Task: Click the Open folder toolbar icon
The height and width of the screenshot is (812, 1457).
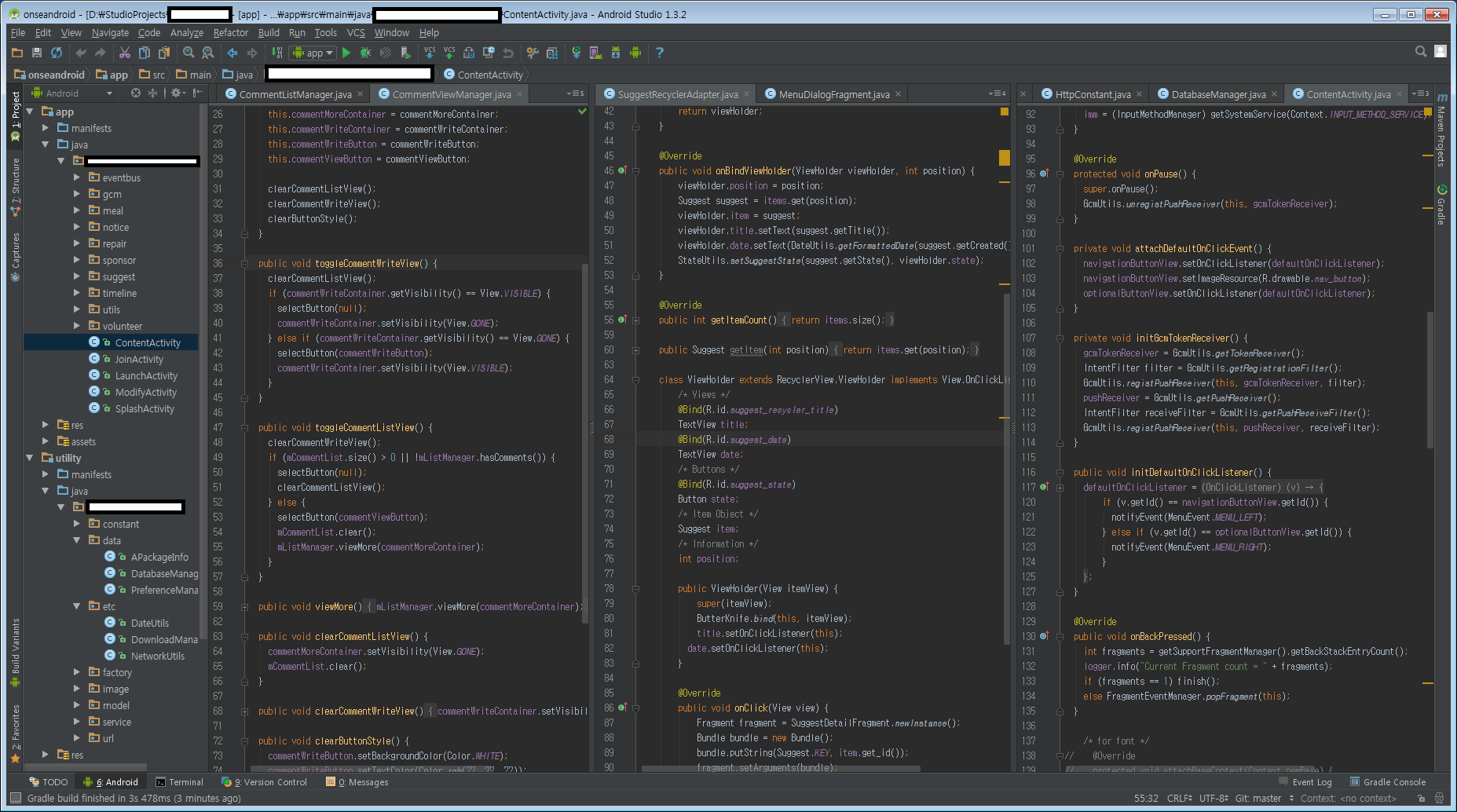Action: [17, 53]
